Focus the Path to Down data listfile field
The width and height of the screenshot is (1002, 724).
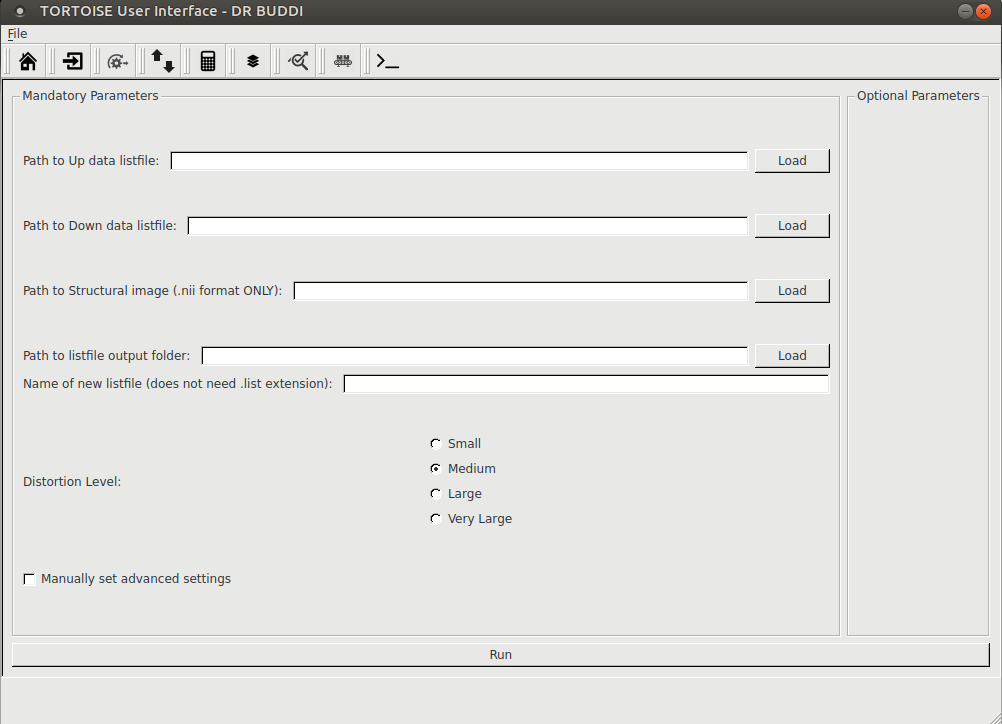[468, 226]
